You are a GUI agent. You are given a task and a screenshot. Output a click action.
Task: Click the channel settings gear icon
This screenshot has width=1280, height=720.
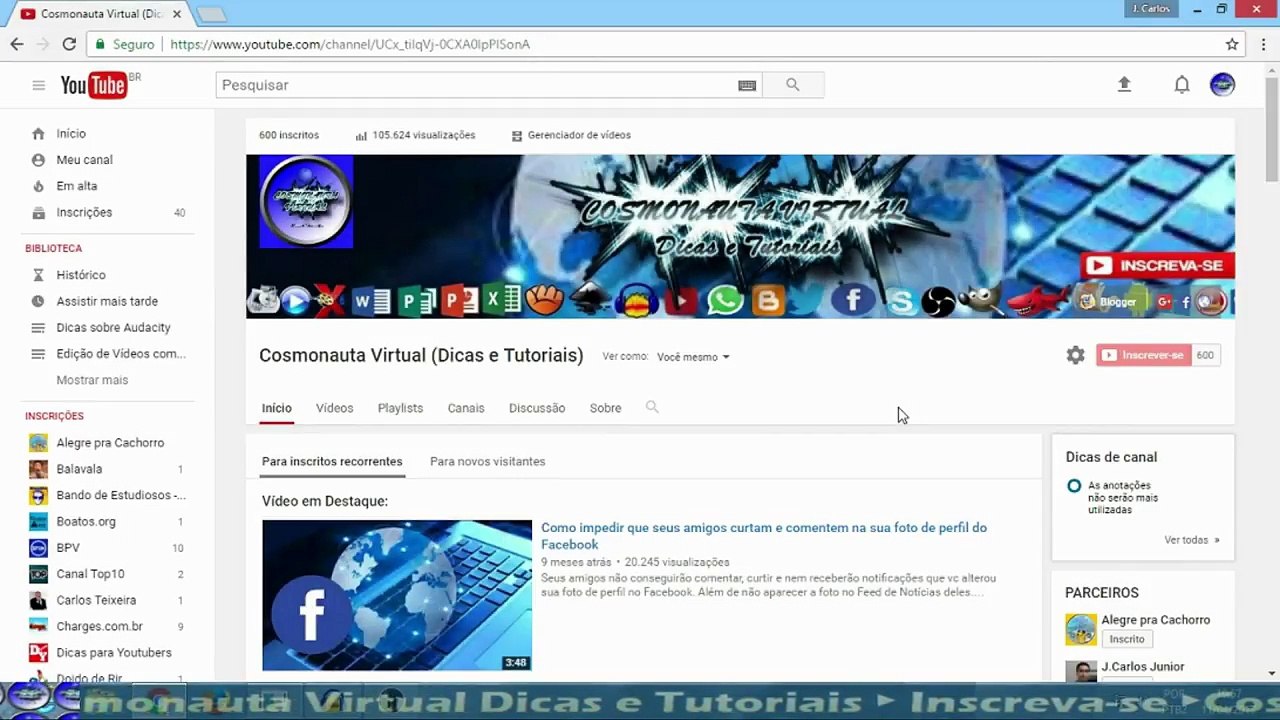(1075, 355)
